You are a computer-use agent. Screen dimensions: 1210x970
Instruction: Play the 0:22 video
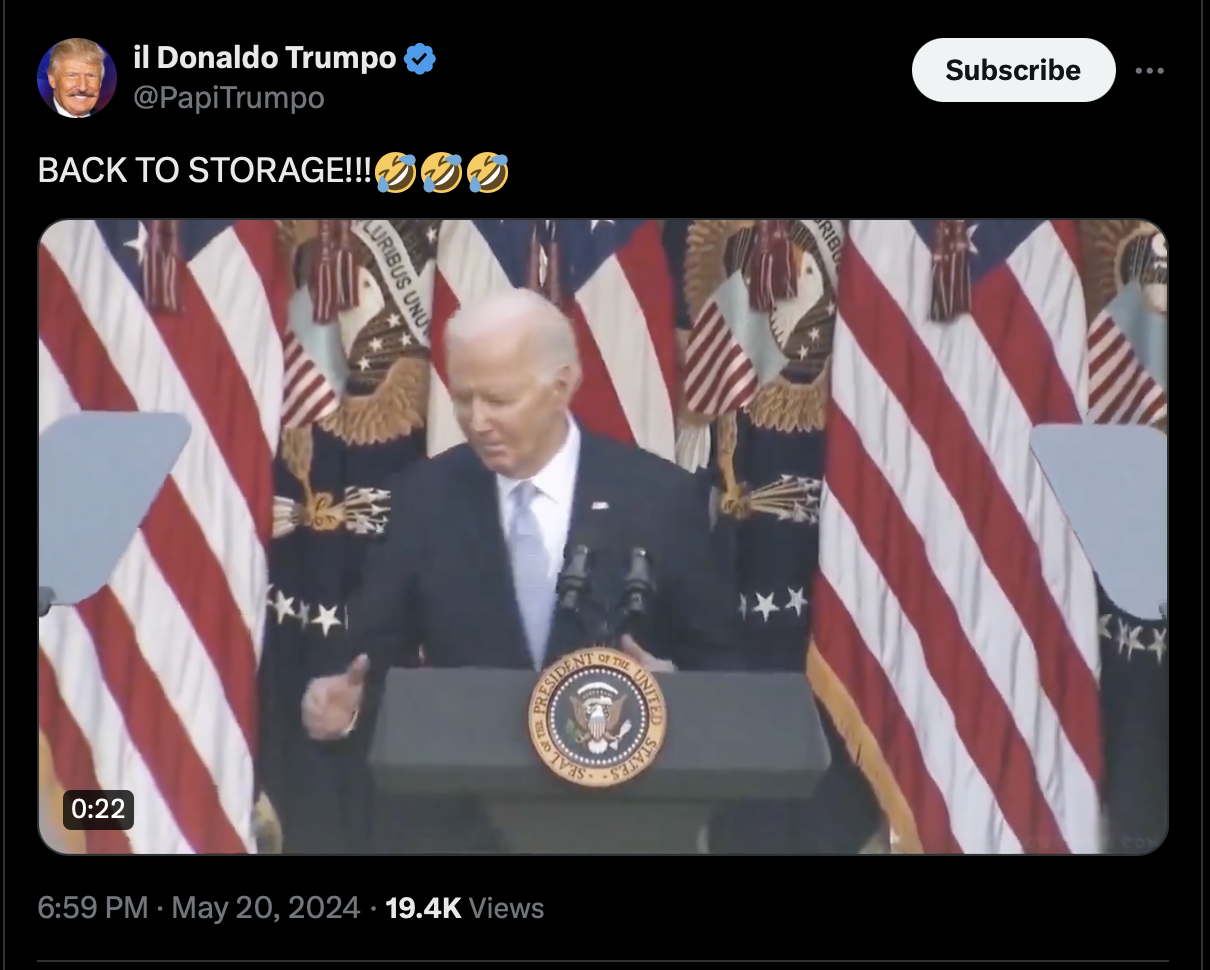tap(603, 537)
